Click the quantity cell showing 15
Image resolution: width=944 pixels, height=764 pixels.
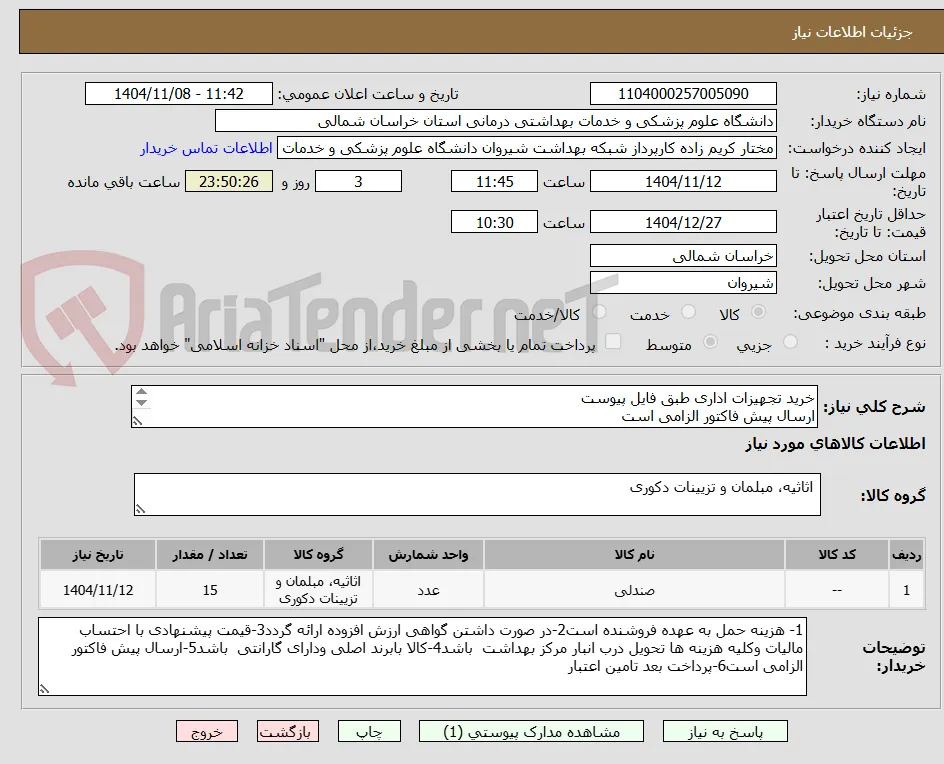tap(210, 590)
